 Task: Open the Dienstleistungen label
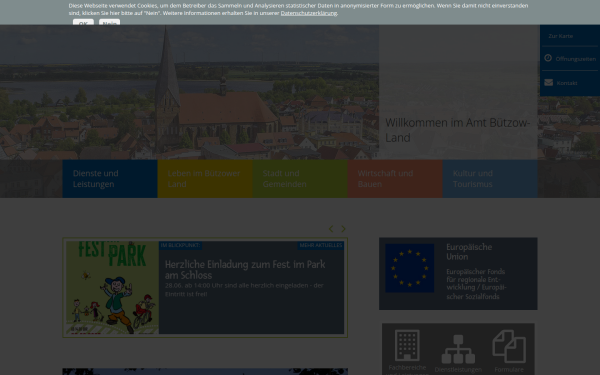(458, 370)
